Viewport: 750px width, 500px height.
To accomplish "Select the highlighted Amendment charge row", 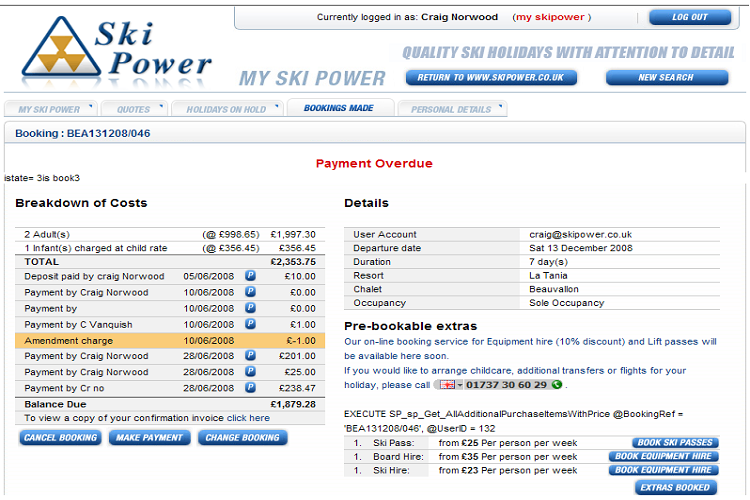I will [x=170, y=341].
